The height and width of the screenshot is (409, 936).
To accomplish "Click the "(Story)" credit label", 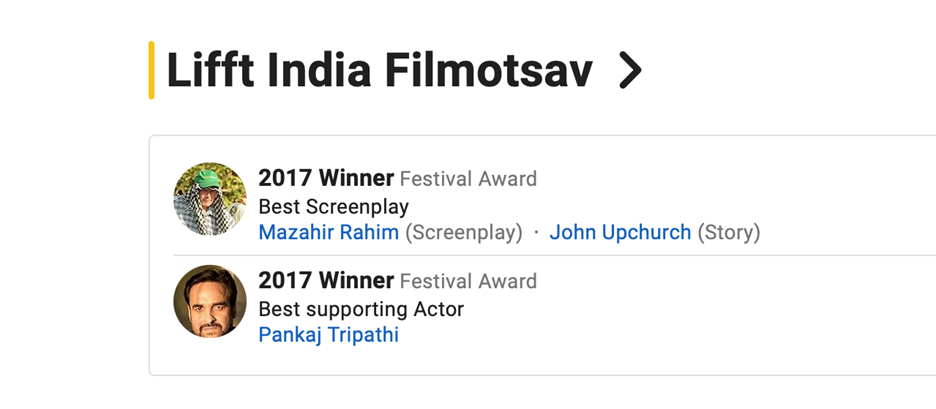I will 729,233.
